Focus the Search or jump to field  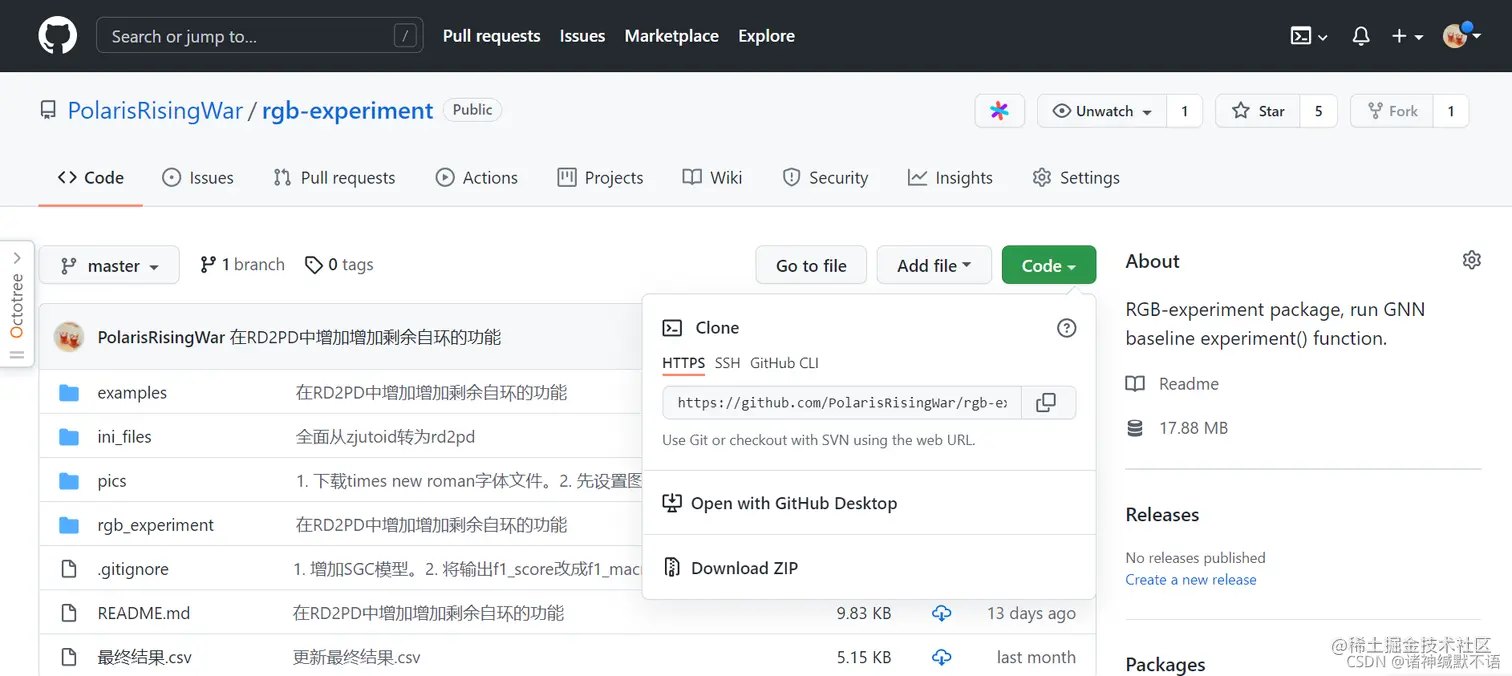pyautogui.click(x=260, y=36)
